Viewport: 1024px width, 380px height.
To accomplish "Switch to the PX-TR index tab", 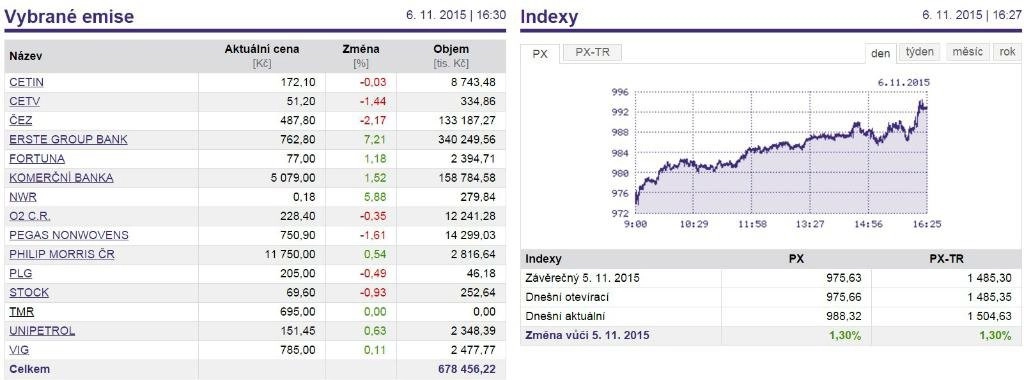I will pyautogui.click(x=592, y=53).
